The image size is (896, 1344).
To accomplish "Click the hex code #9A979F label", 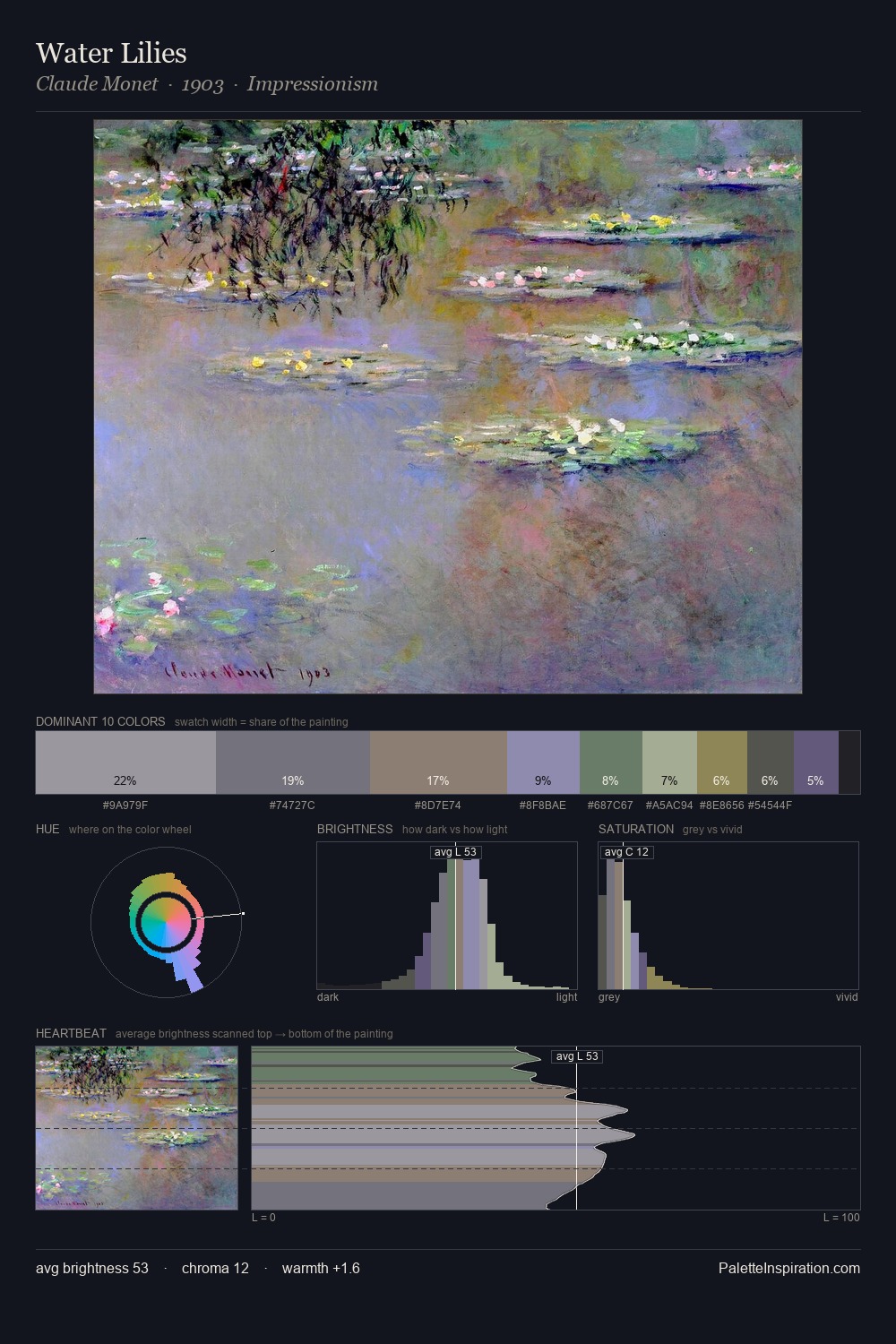I will [125, 806].
